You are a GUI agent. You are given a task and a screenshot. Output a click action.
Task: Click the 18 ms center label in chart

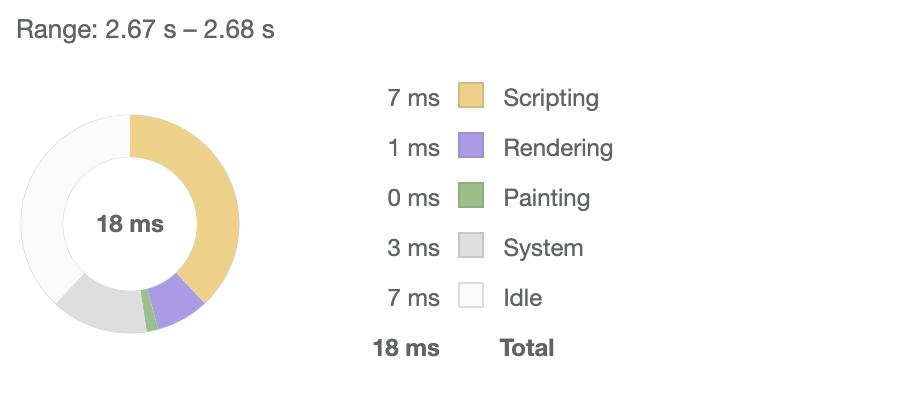point(130,224)
